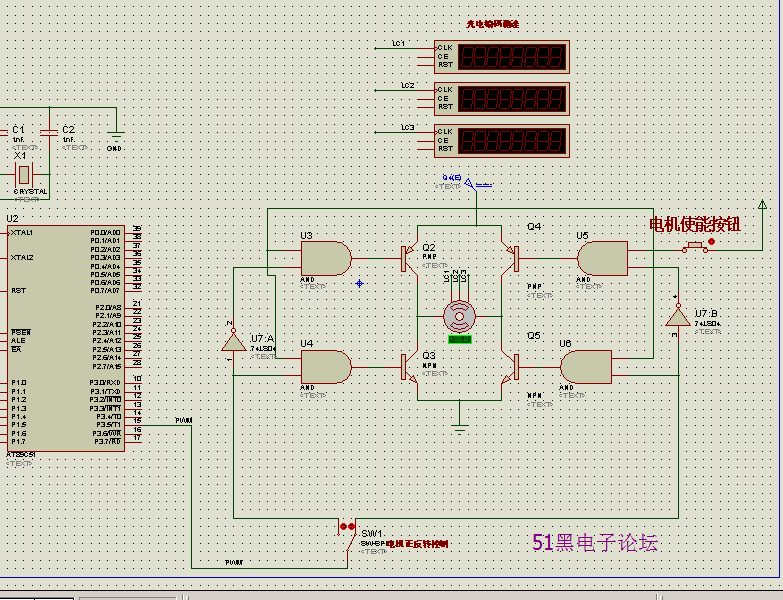Viewport: 783px width, 600px height.
Task: Select the counter display connected to LC1
Action: tap(501, 56)
